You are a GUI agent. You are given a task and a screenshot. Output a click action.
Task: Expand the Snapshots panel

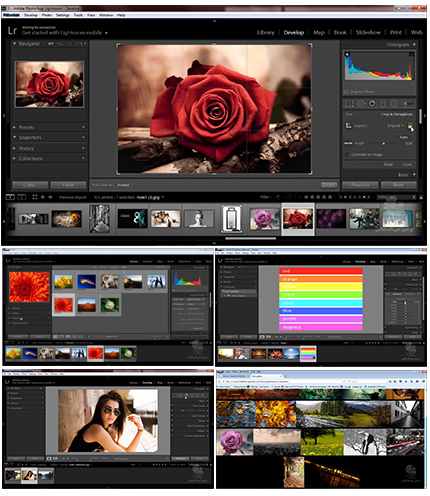tap(15, 137)
